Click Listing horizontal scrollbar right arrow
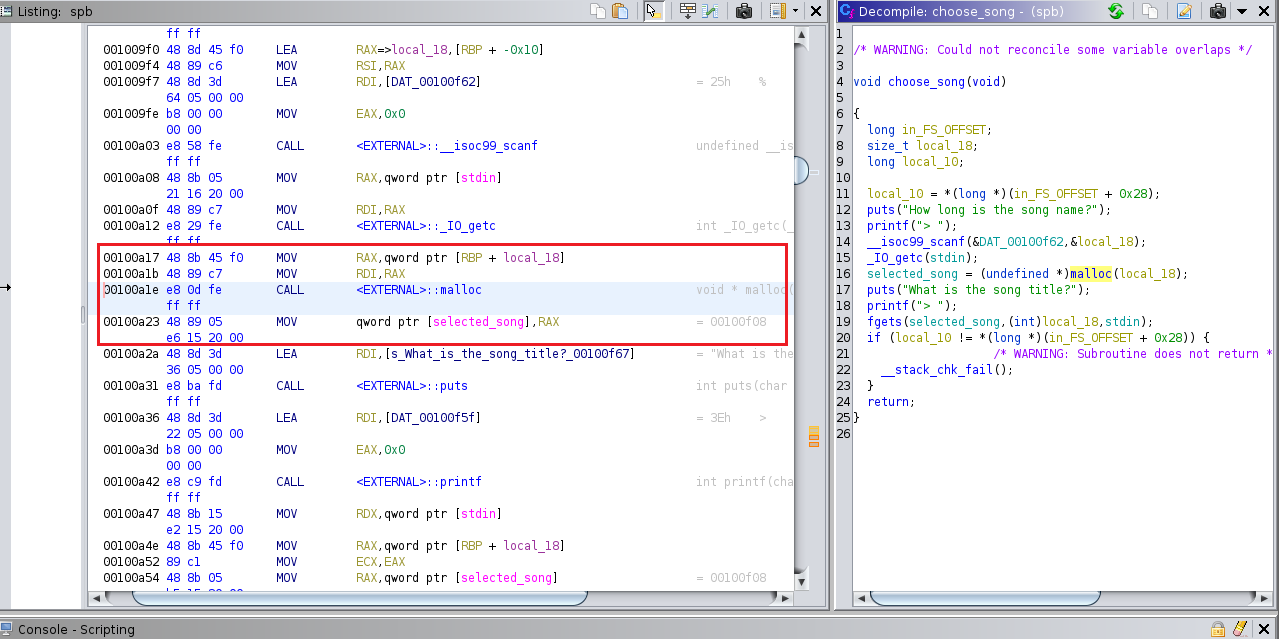This screenshot has width=1279, height=639. pos(787,598)
